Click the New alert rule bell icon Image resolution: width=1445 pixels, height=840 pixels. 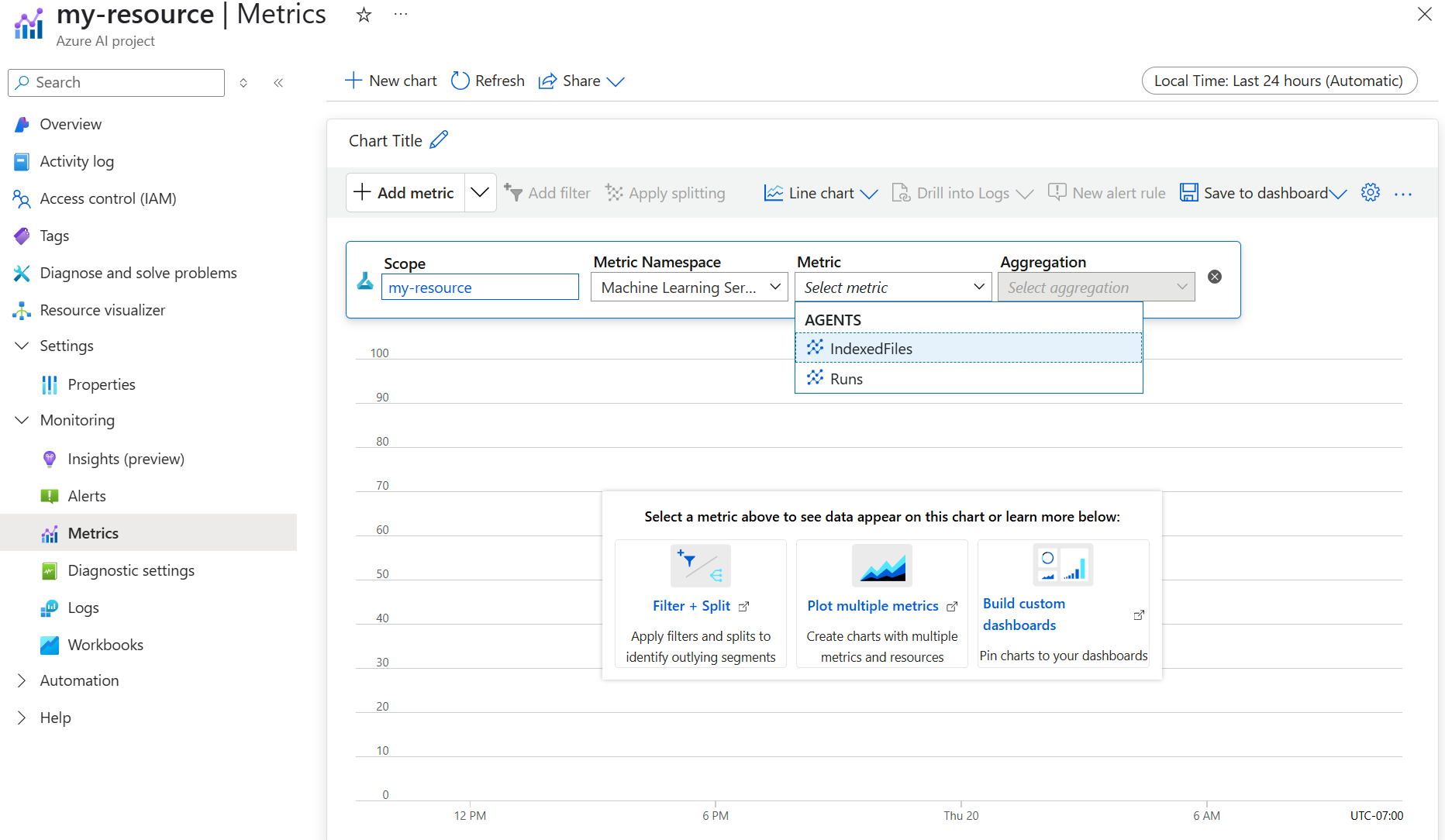[1056, 192]
